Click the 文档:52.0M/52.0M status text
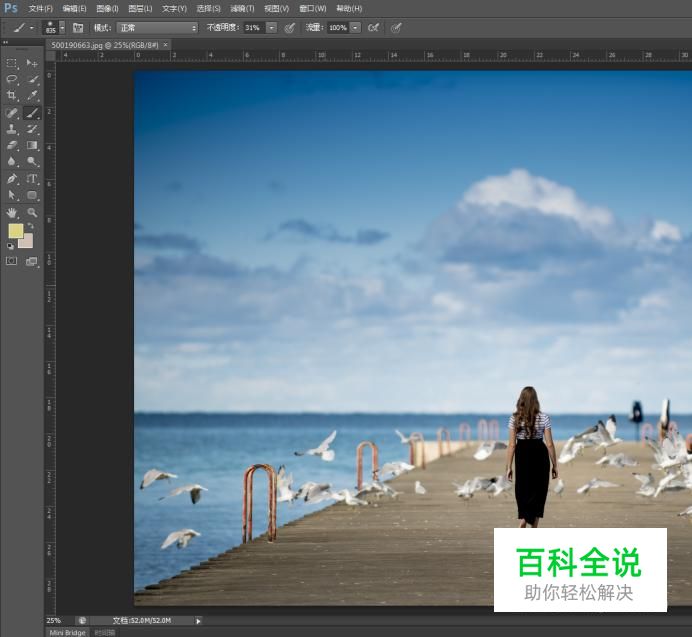Screen dimensions: 692x637 [142, 621]
